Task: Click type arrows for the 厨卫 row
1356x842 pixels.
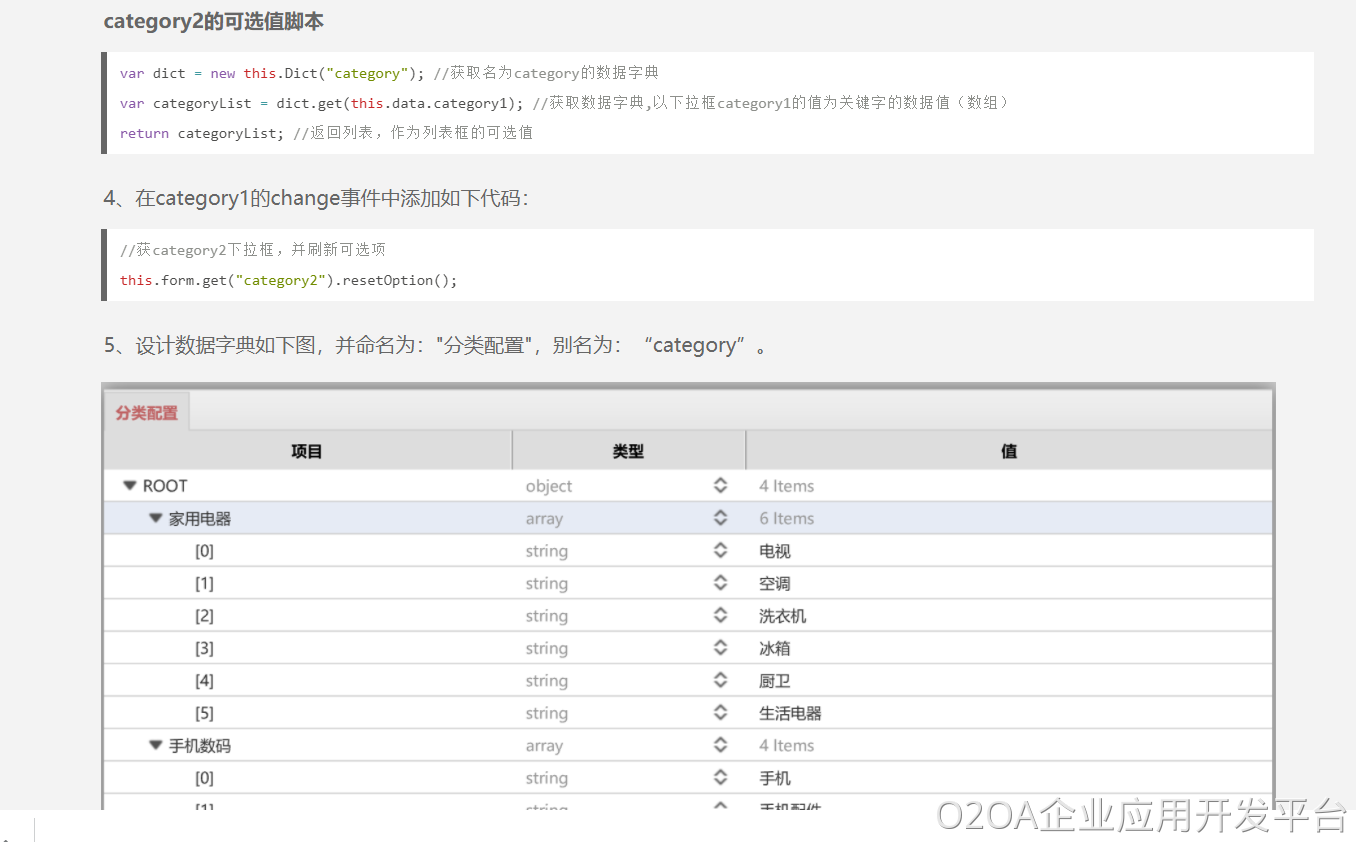Action: 720,681
